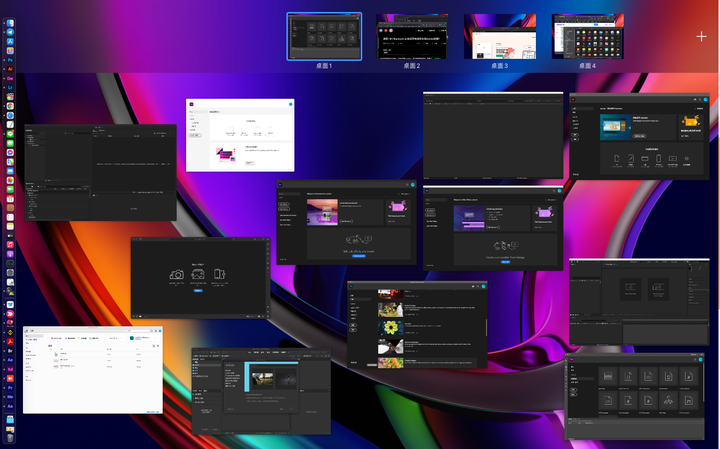Click the Media Encoder (Me) Dock icon
Image resolution: width=720 pixels, height=449 pixels.
[10, 397]
